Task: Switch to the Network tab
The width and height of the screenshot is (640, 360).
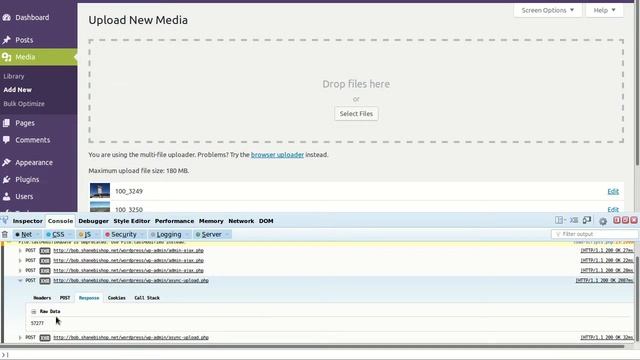Action: (241, 221)
